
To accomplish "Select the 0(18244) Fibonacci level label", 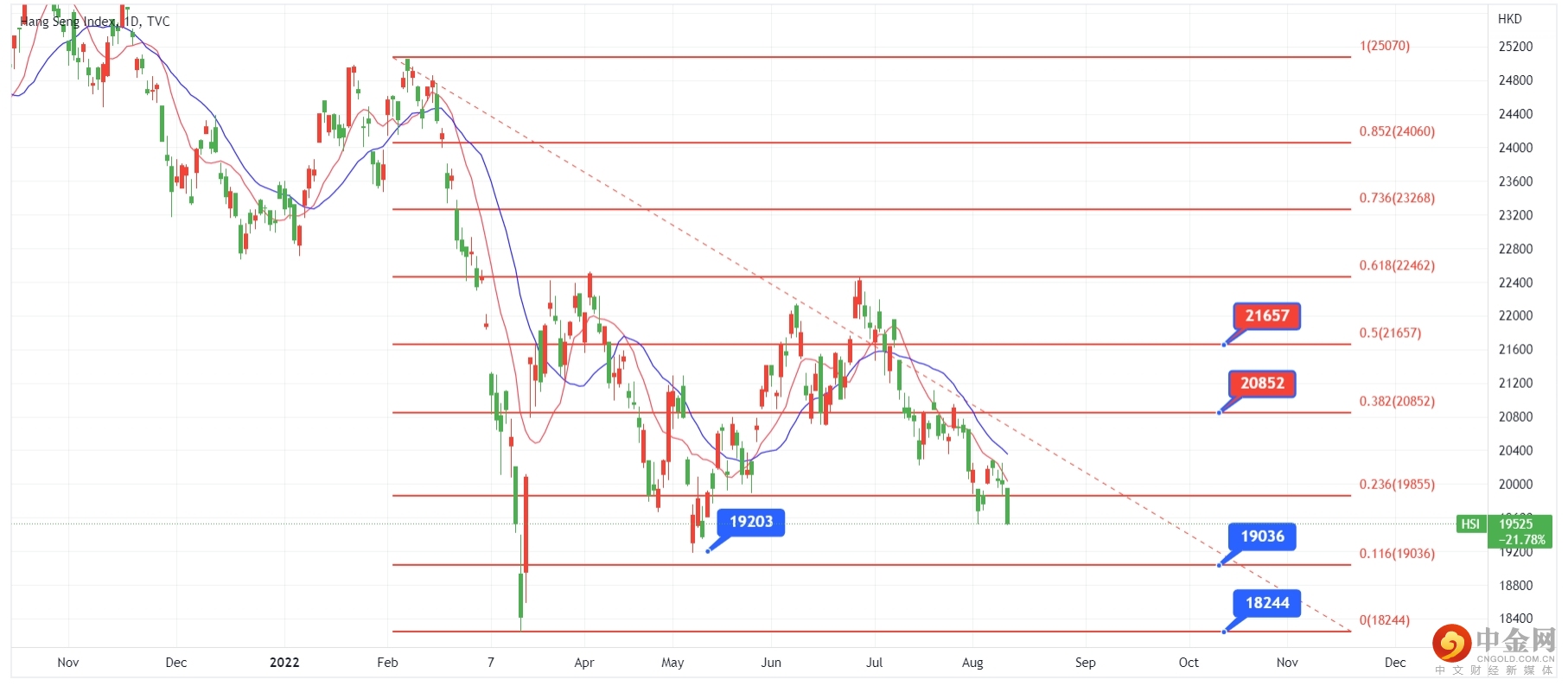I will click(1385, 620).
